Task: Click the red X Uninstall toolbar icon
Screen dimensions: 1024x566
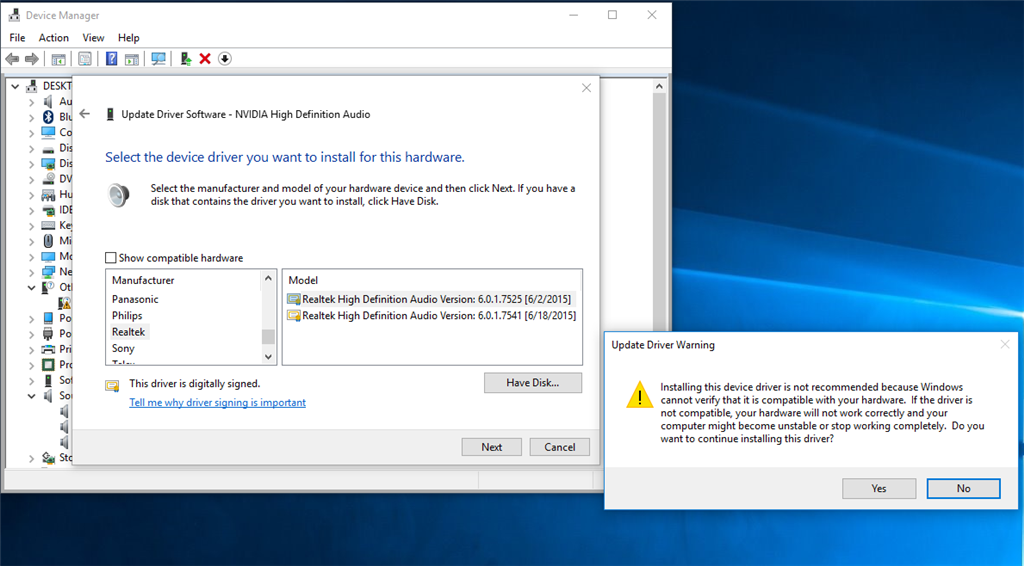Action: [205, 59]
